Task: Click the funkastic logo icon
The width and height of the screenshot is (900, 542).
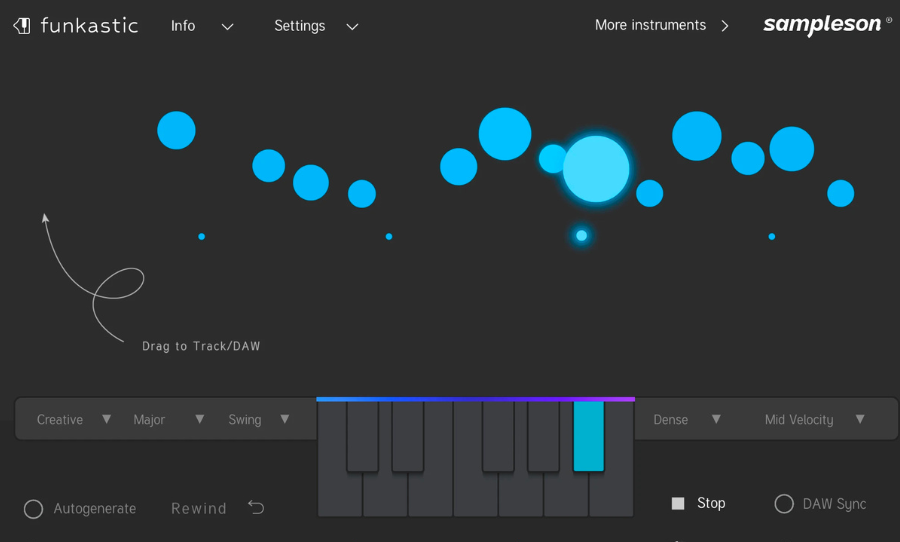Action: click(22, 26)
